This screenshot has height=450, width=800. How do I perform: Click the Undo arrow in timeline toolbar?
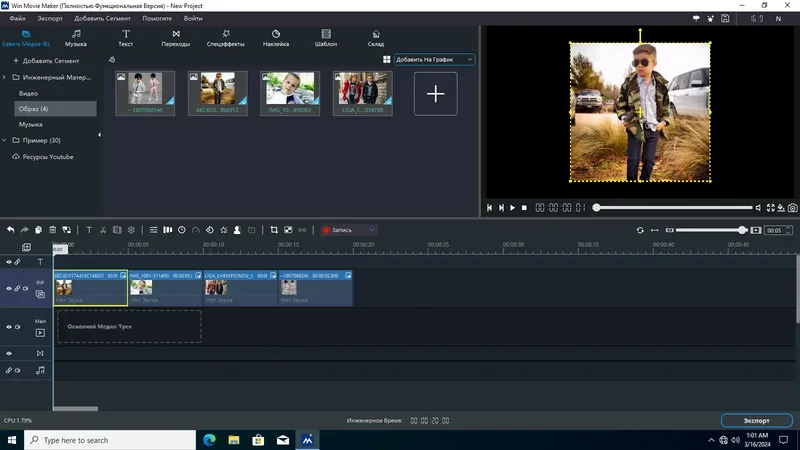(x=11, y=230)
